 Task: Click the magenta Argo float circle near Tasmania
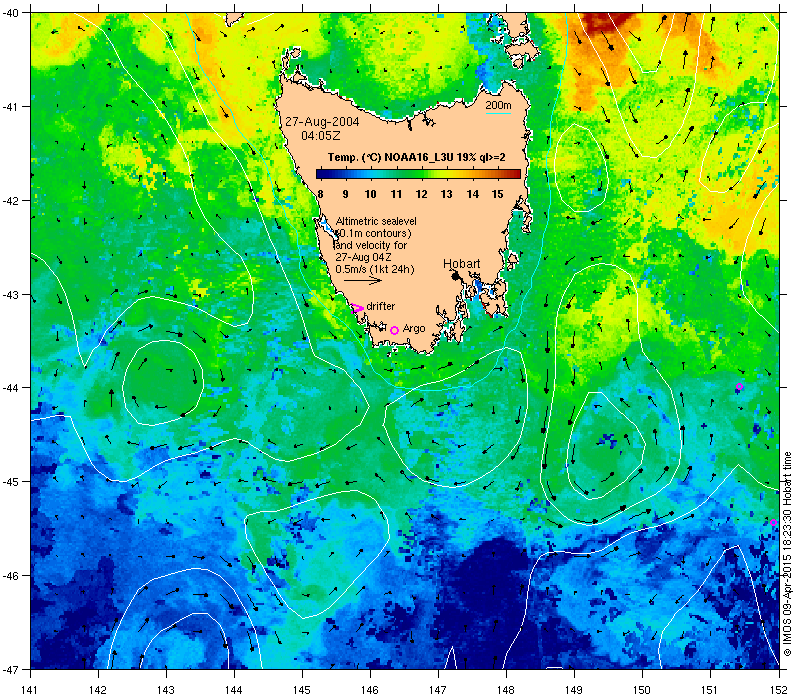click(x=394, y=331)
